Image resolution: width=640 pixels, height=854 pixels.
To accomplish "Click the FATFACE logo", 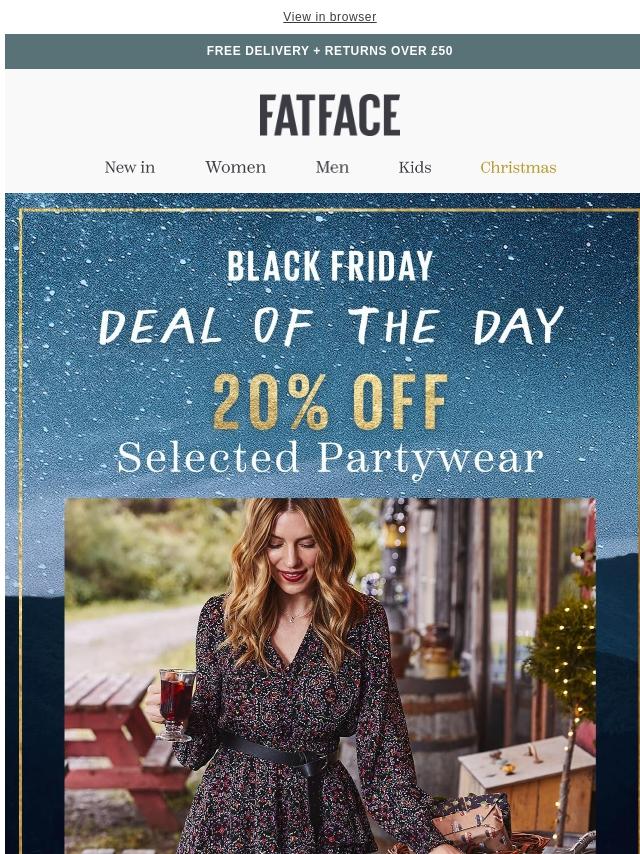I will click(x=330, y=115).
